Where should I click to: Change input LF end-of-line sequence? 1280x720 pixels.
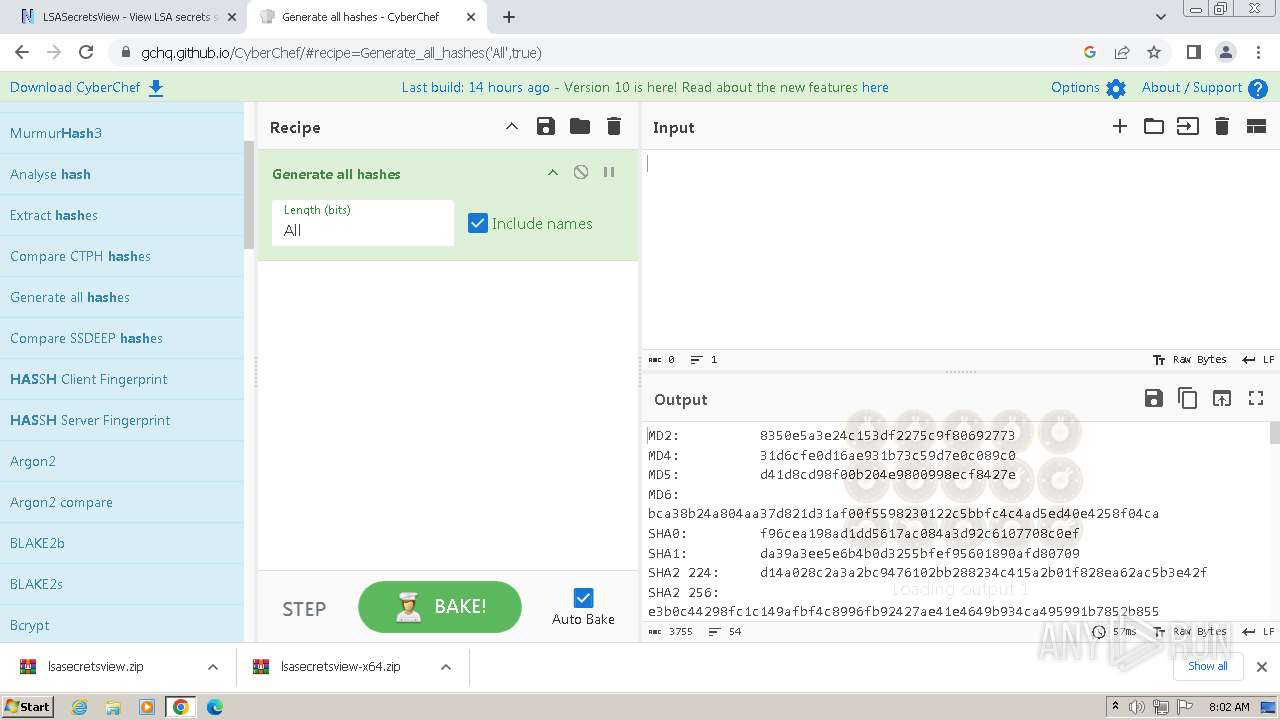coord(1258,359)
